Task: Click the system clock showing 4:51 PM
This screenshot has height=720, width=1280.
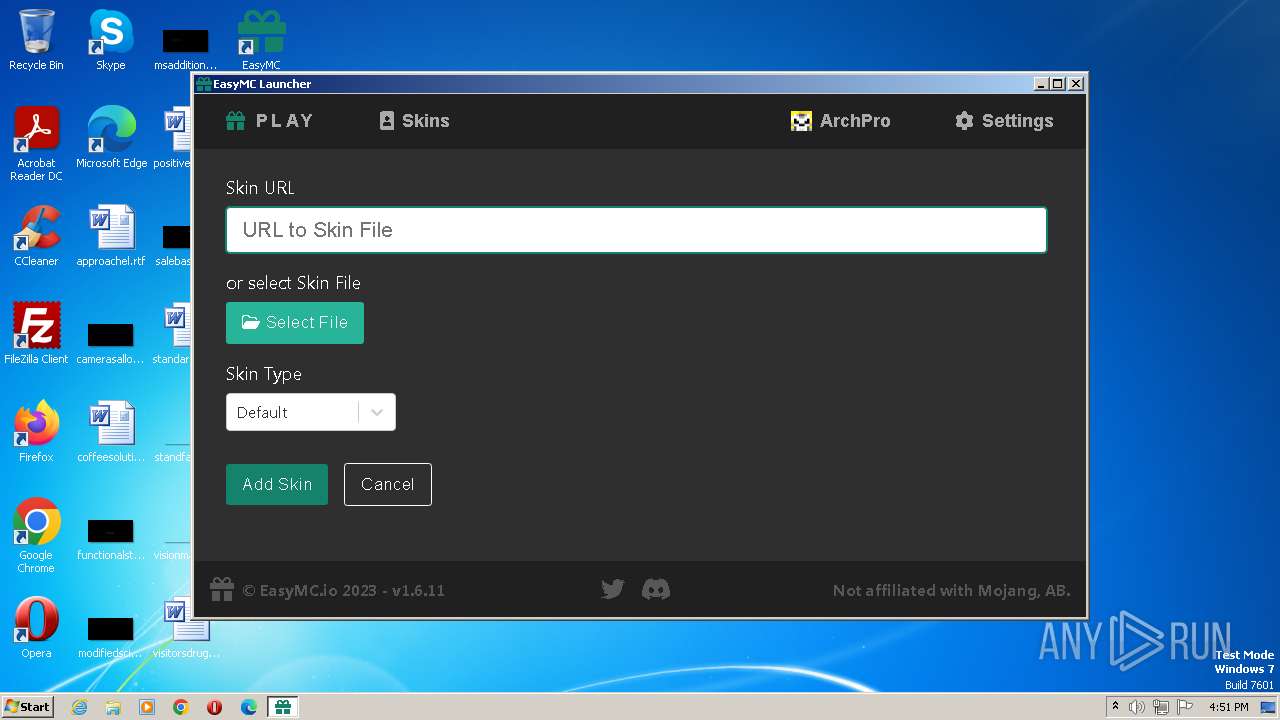Action: [1228, 707]
